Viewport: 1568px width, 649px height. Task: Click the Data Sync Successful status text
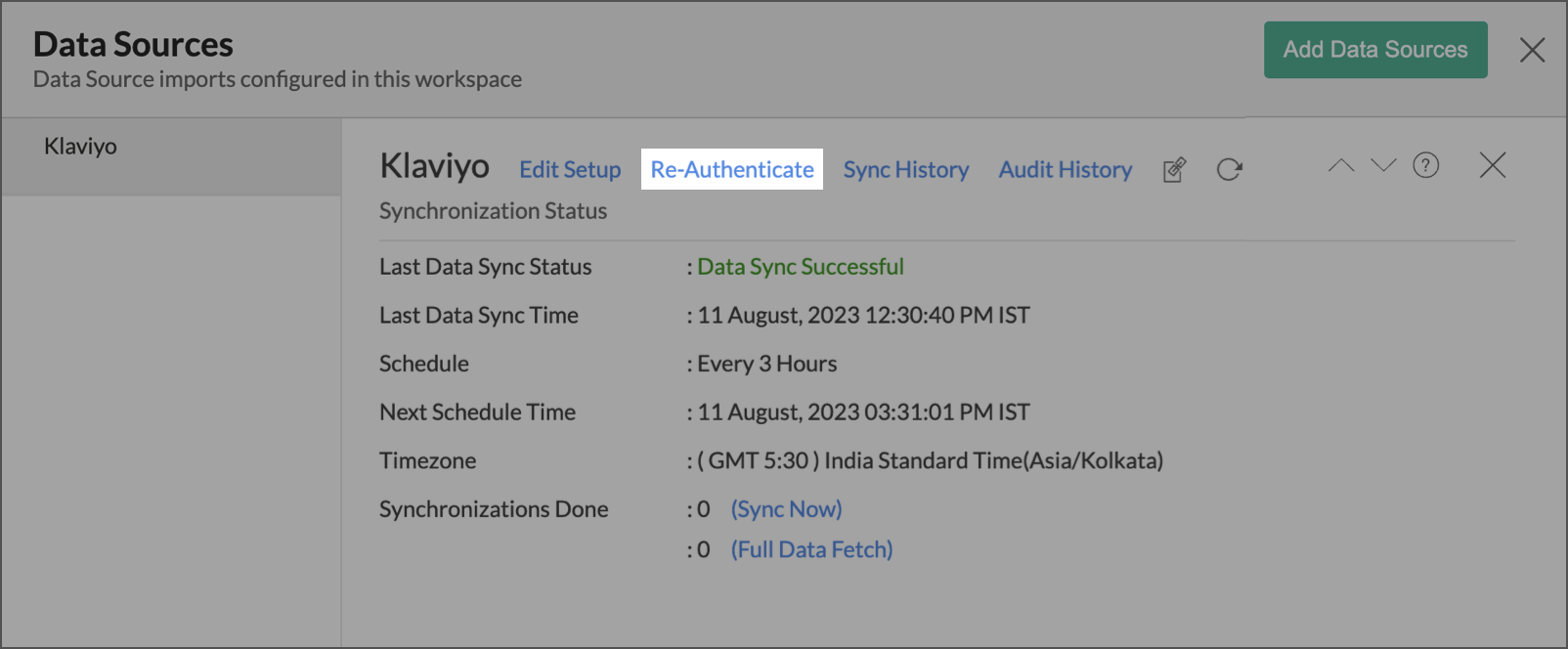[800, 267]
